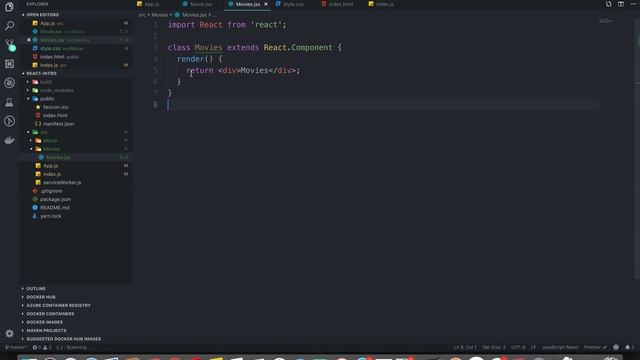Collapse the Open Editors section
This screenshot has width=640, height=360.
[x=42, y=15]
